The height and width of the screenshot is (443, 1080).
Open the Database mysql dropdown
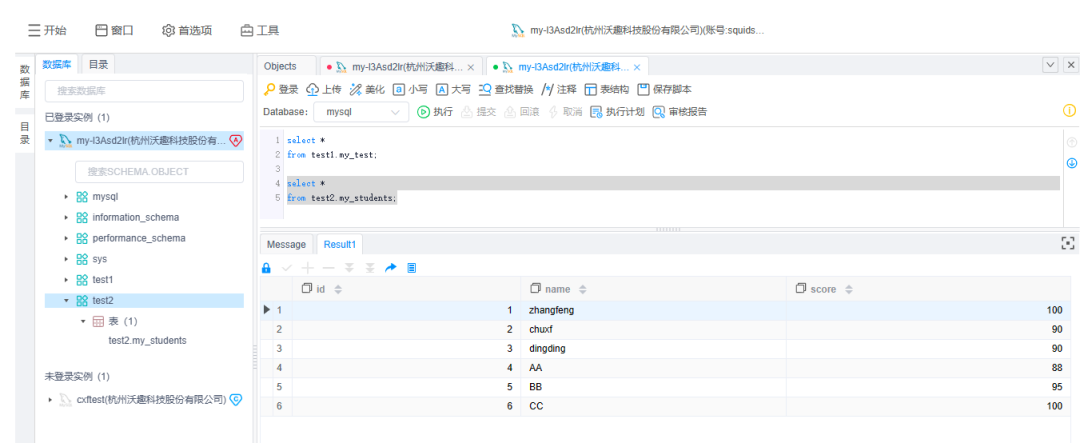tap(361, 112)
